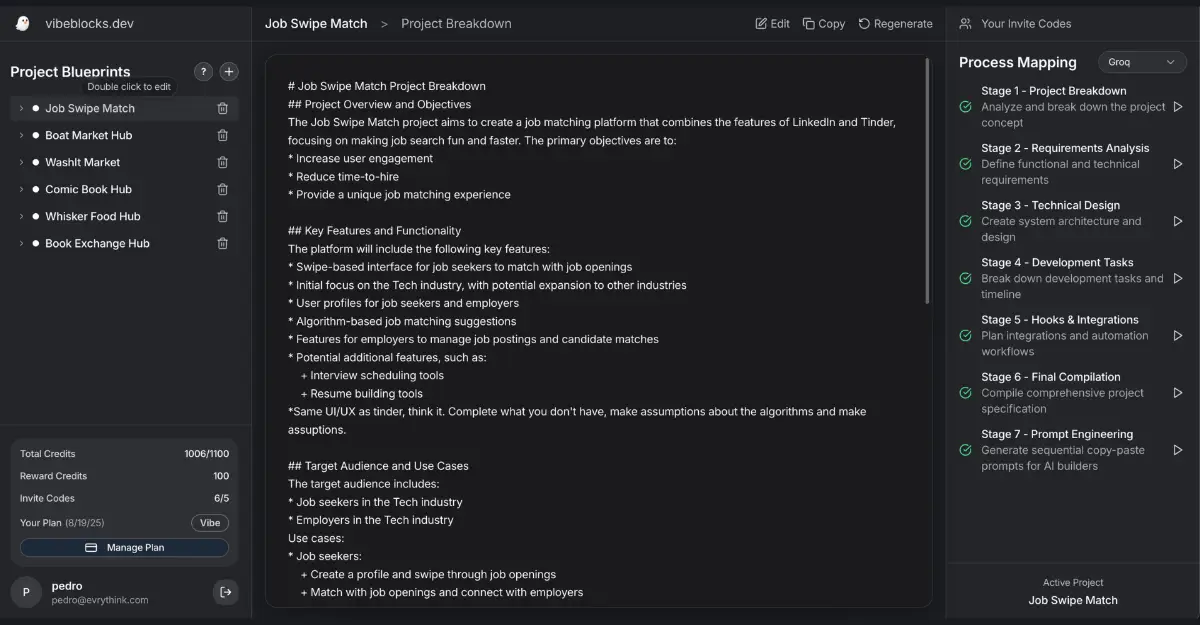
Task: Open the Groq model dropdown
Action: (1142, 62)
